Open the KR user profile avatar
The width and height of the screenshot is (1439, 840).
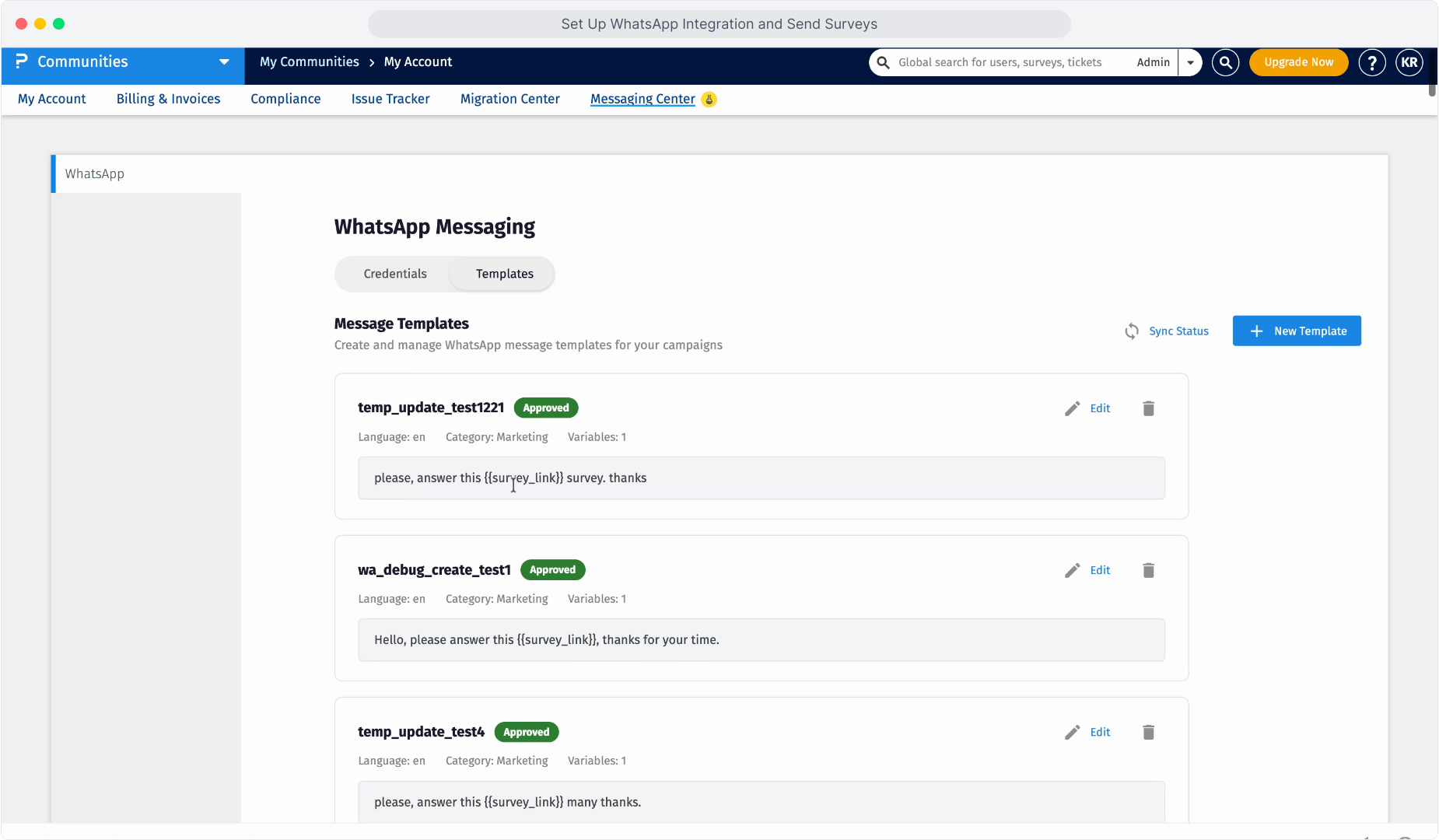(x=1409, y=62)
